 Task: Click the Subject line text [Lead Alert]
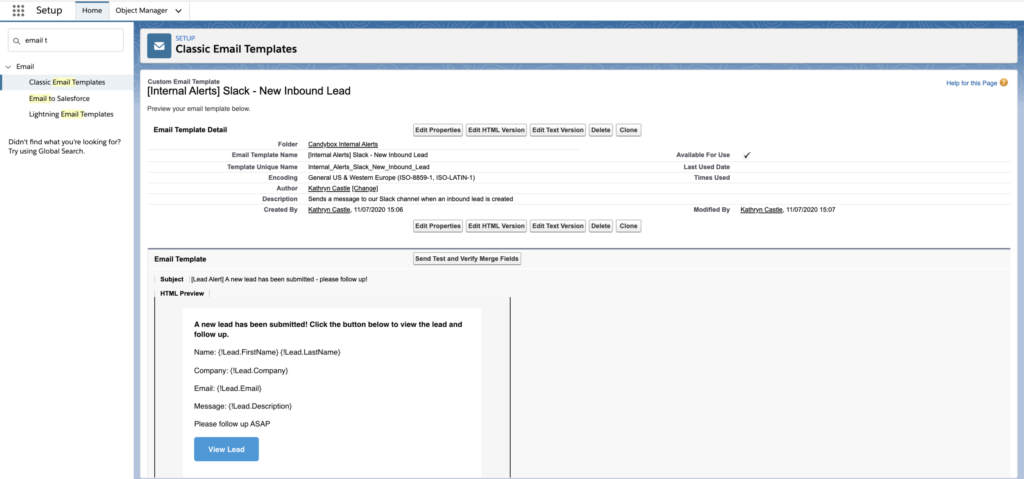click(x=279, y=279)
